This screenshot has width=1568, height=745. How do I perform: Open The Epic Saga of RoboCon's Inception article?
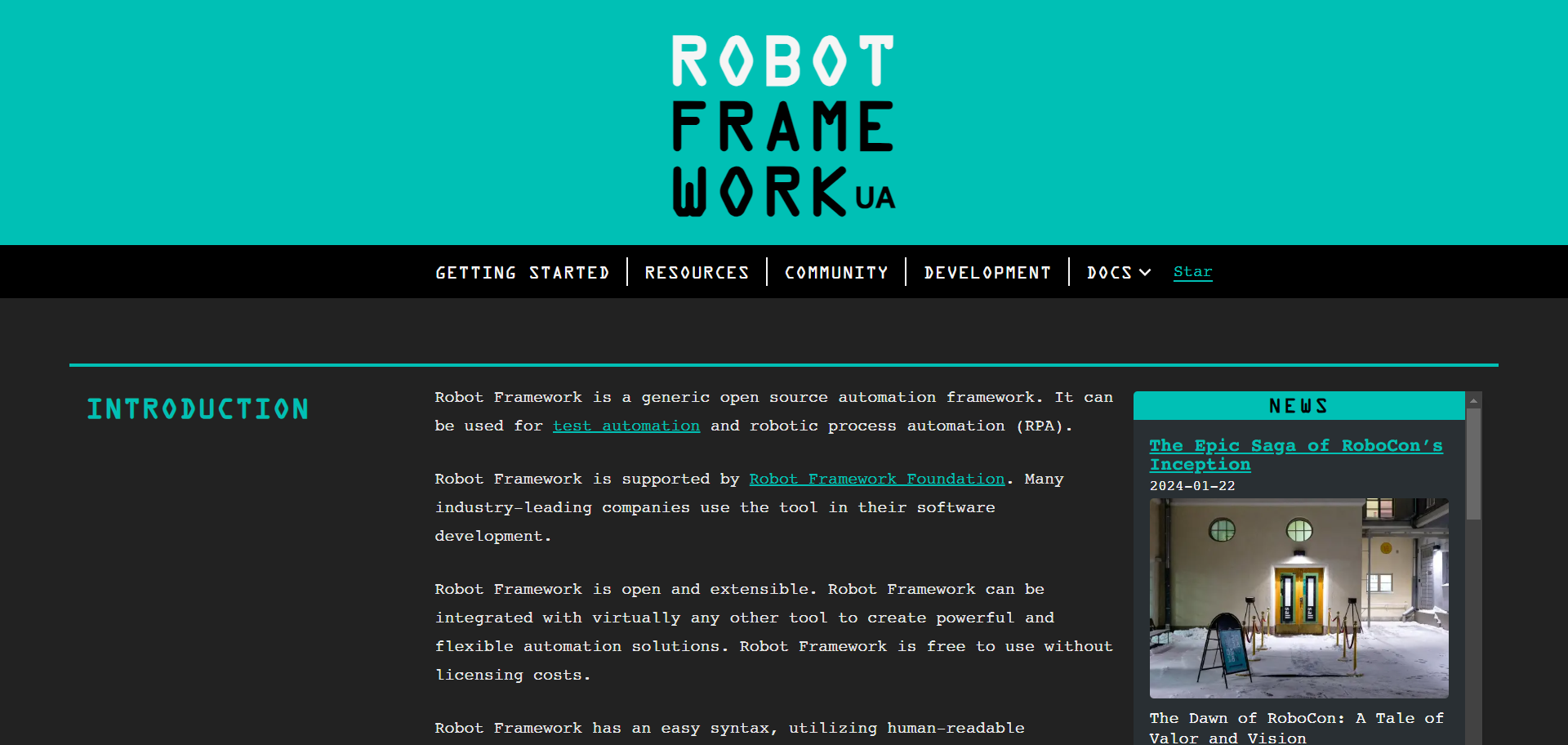1296,455
